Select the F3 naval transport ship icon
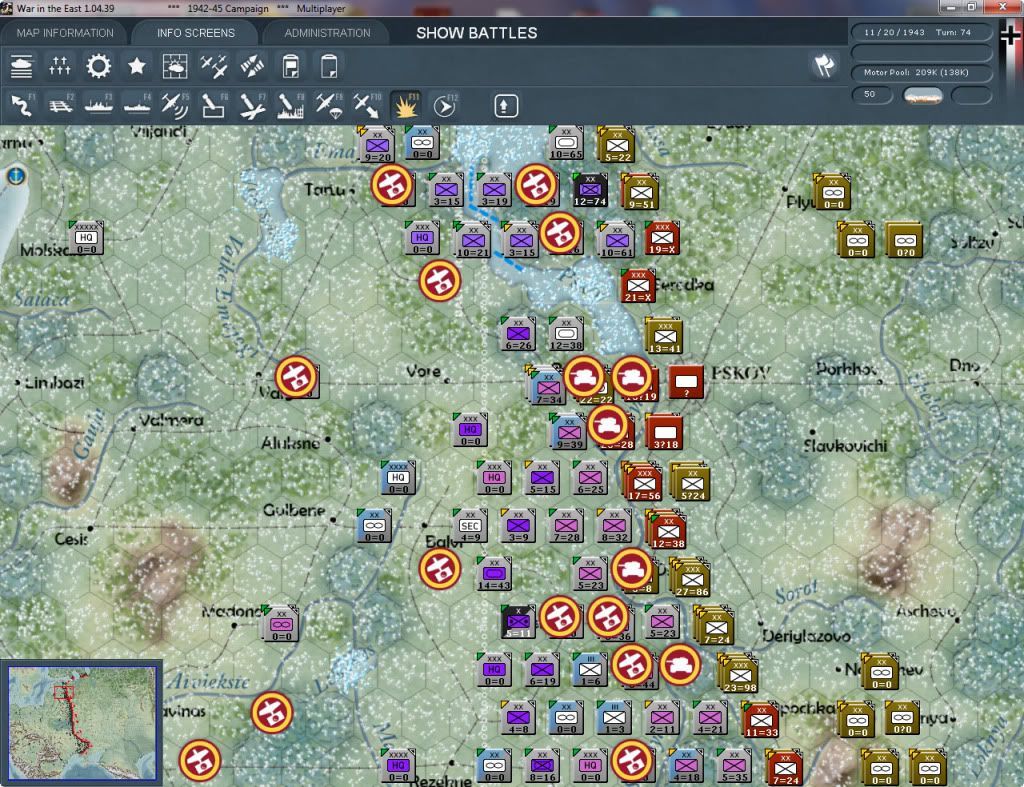 tap(99, 106)
